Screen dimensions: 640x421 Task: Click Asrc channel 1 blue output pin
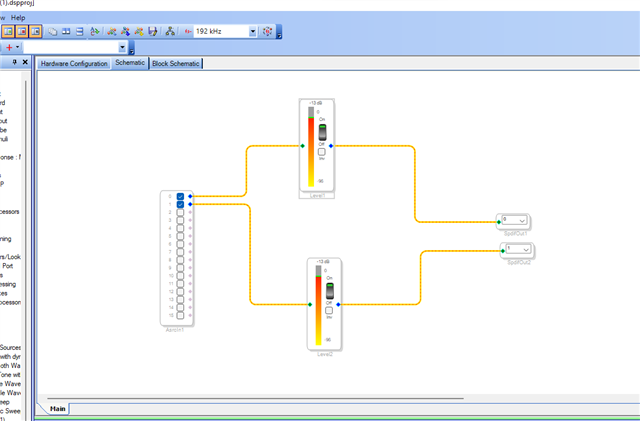190,204
